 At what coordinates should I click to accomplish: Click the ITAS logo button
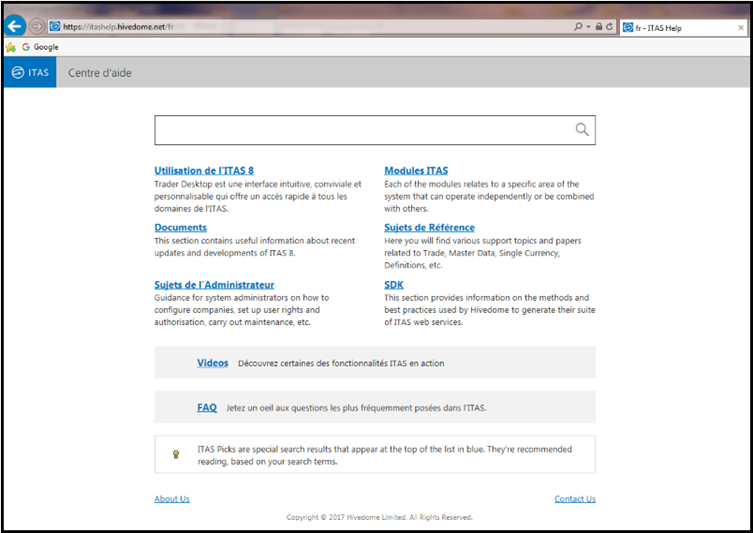[30, 73]
